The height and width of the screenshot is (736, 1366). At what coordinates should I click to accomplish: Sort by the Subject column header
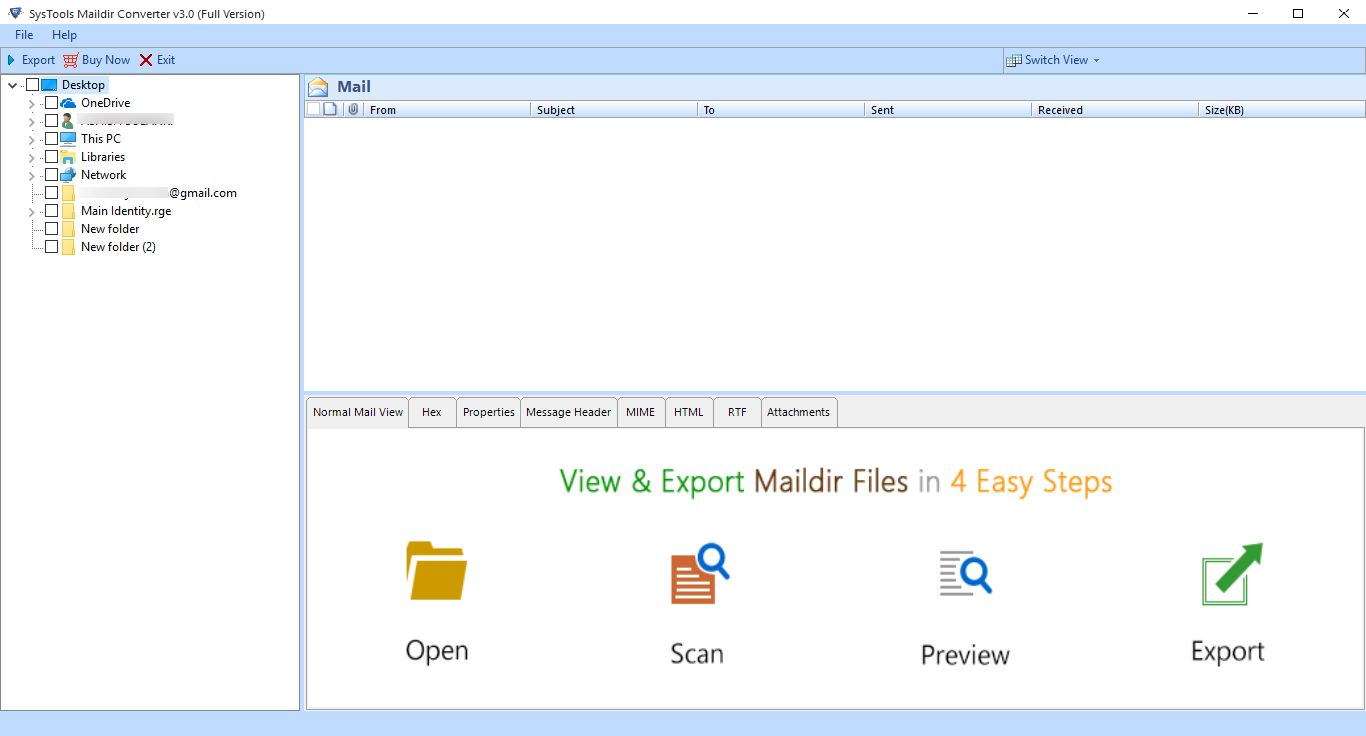click(x=614, y=110)
